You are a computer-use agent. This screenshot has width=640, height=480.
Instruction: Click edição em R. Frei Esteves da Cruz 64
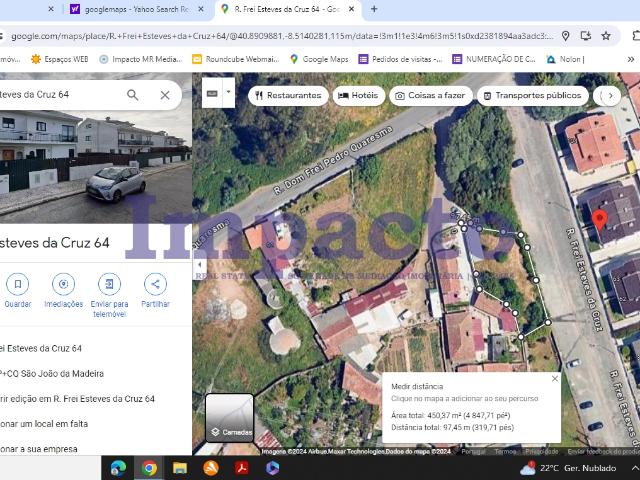tap(78, 399)
